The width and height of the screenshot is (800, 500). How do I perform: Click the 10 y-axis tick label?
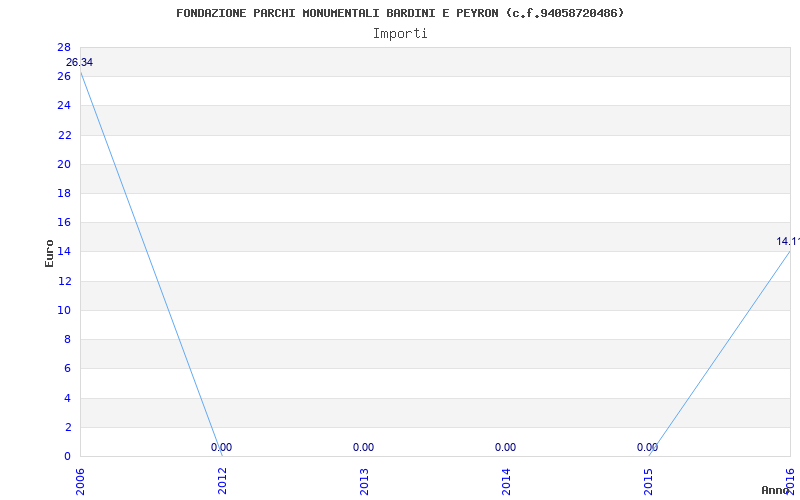tap(64, 310)
